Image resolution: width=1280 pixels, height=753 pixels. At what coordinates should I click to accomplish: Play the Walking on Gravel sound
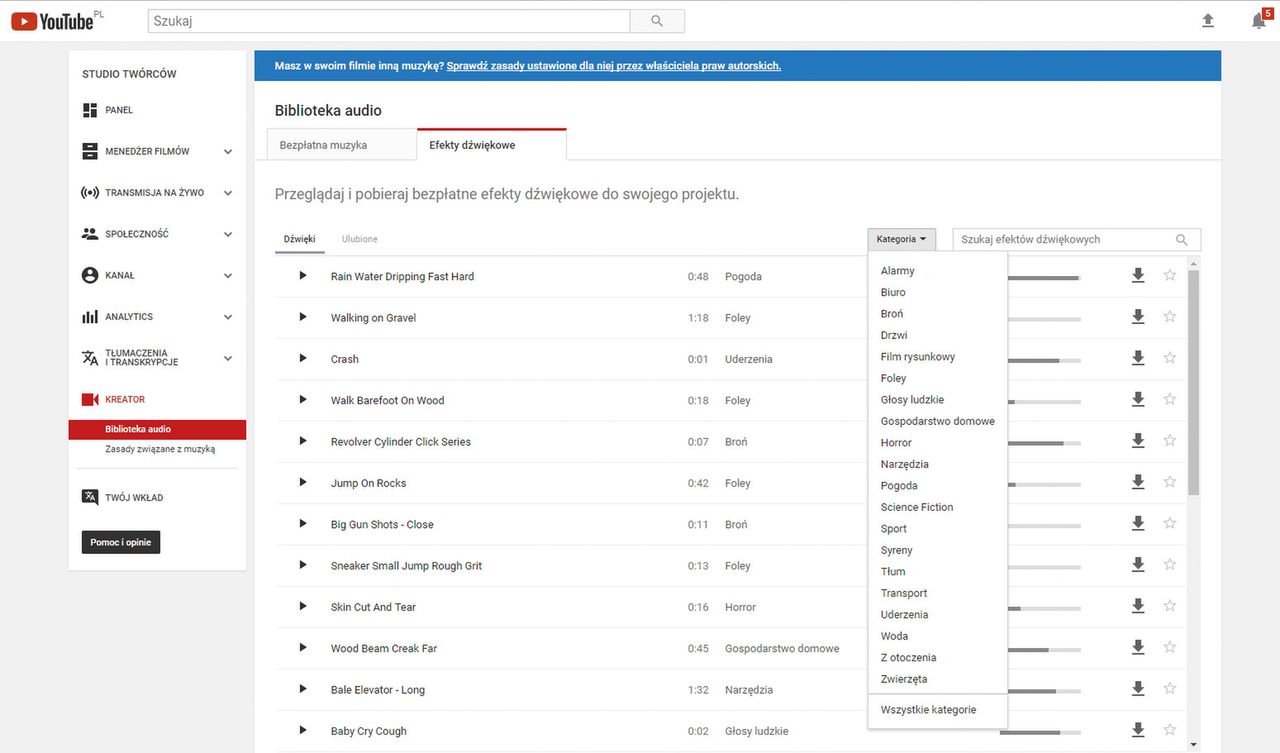click(303, 317)
